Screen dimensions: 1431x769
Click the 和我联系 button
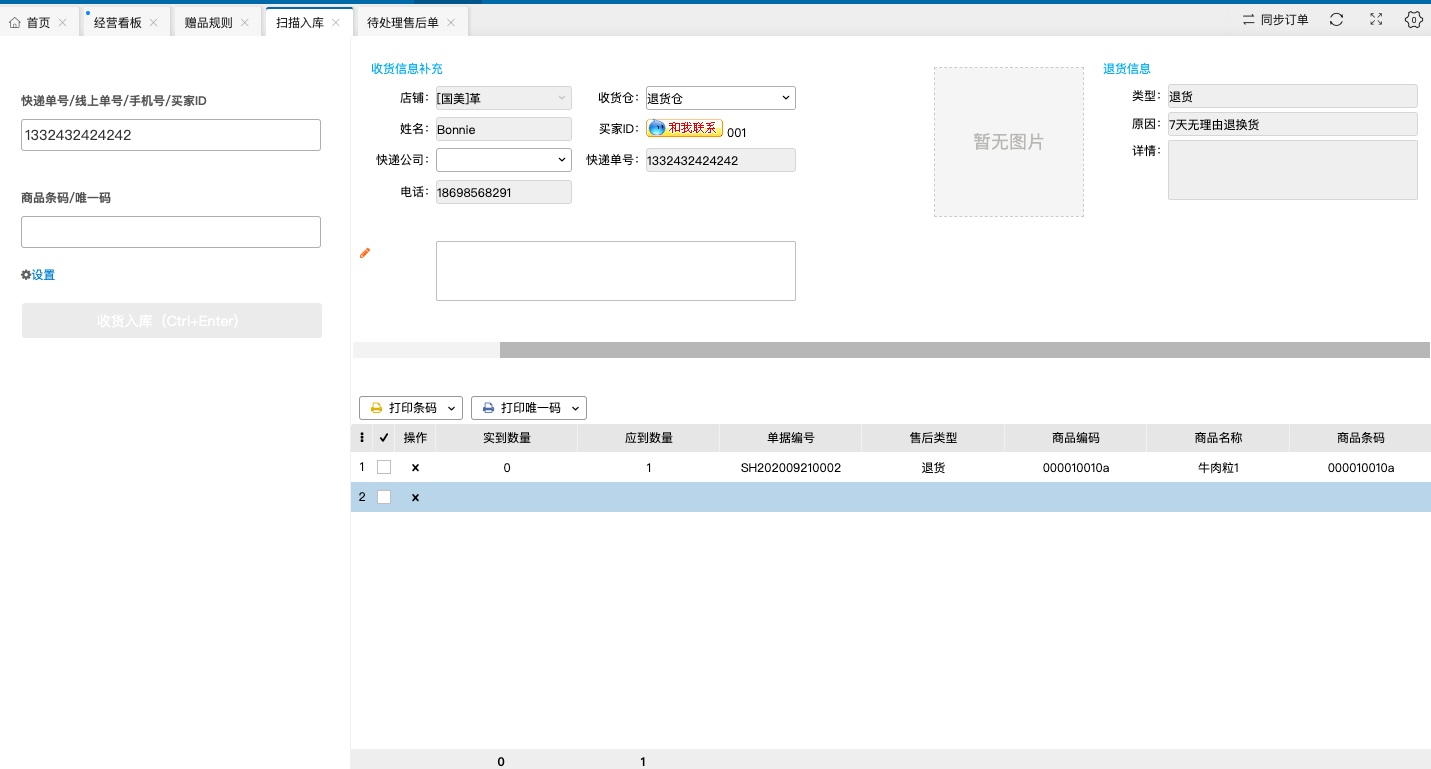pyautogui.click(x=684, y=128)
